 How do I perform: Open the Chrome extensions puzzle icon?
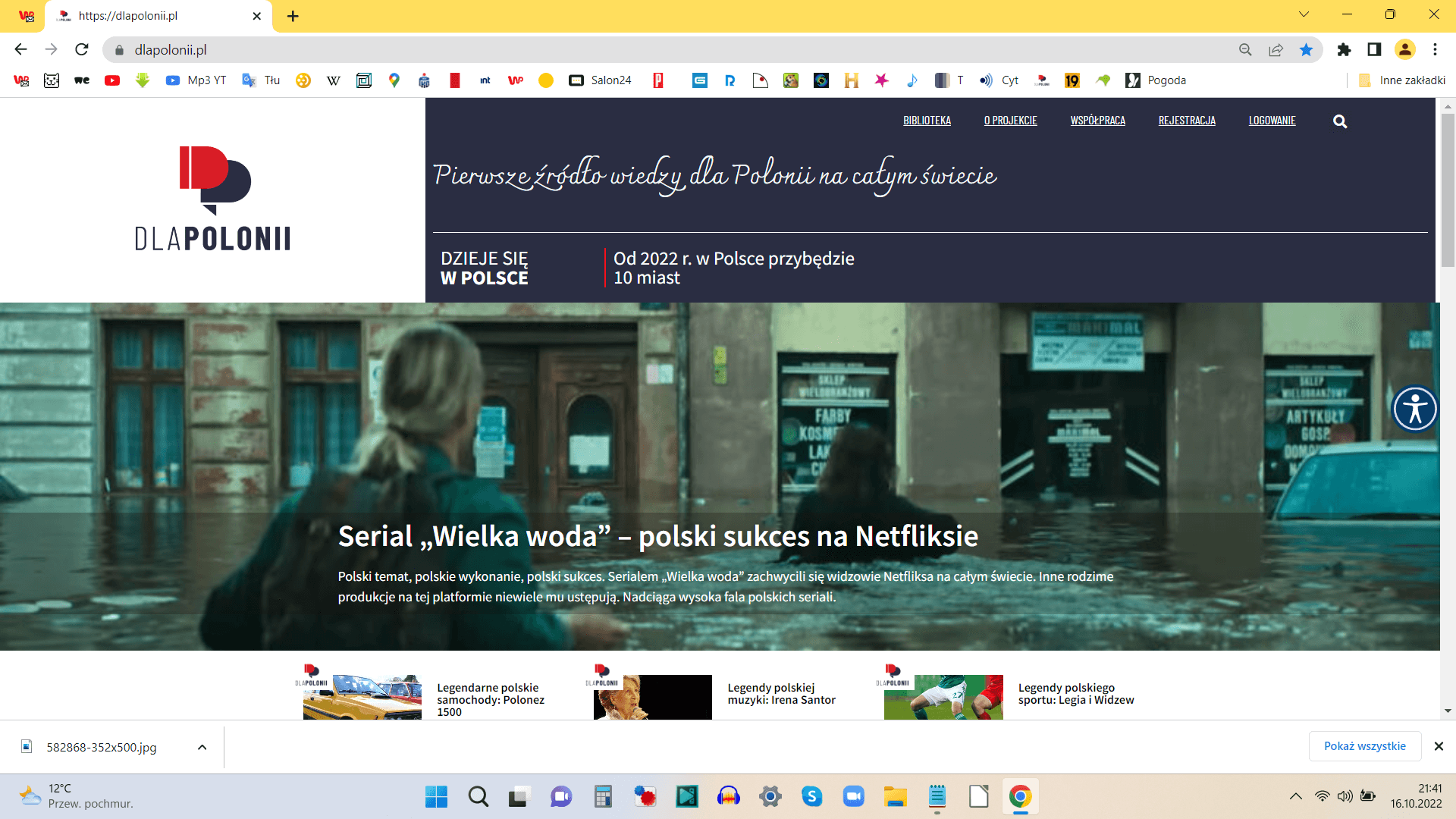1344,50
